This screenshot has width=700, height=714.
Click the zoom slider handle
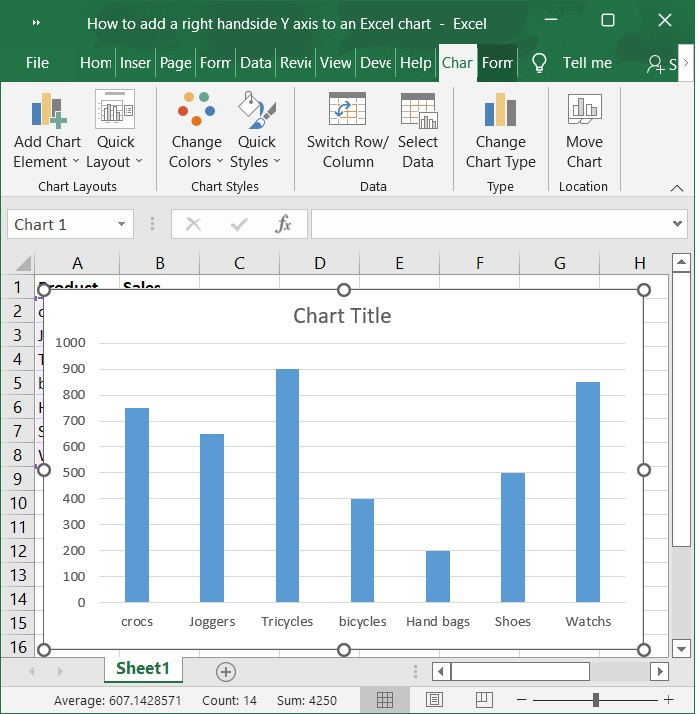[x=596, y=699]
